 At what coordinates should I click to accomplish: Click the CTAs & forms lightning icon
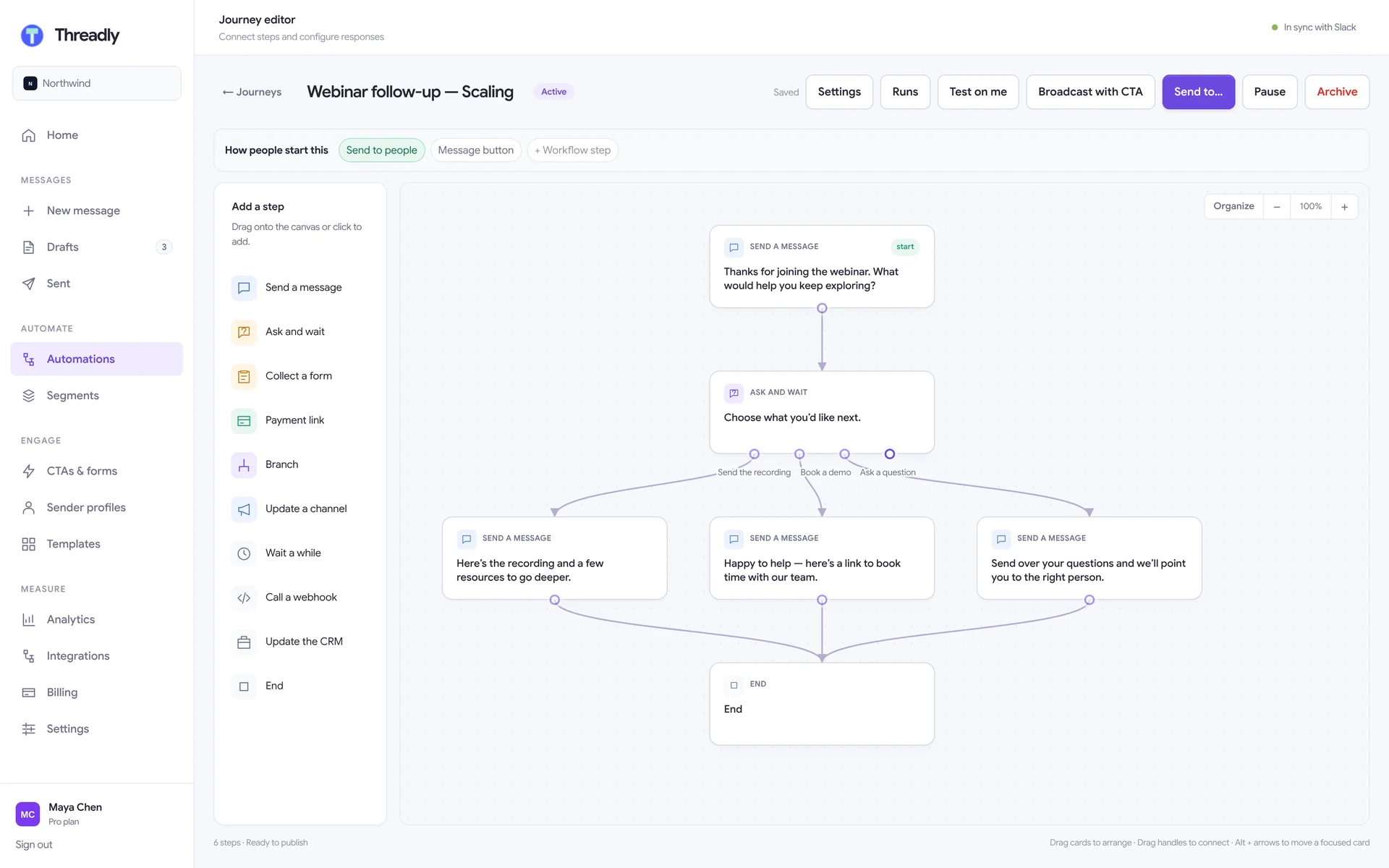tap(29, 471)
